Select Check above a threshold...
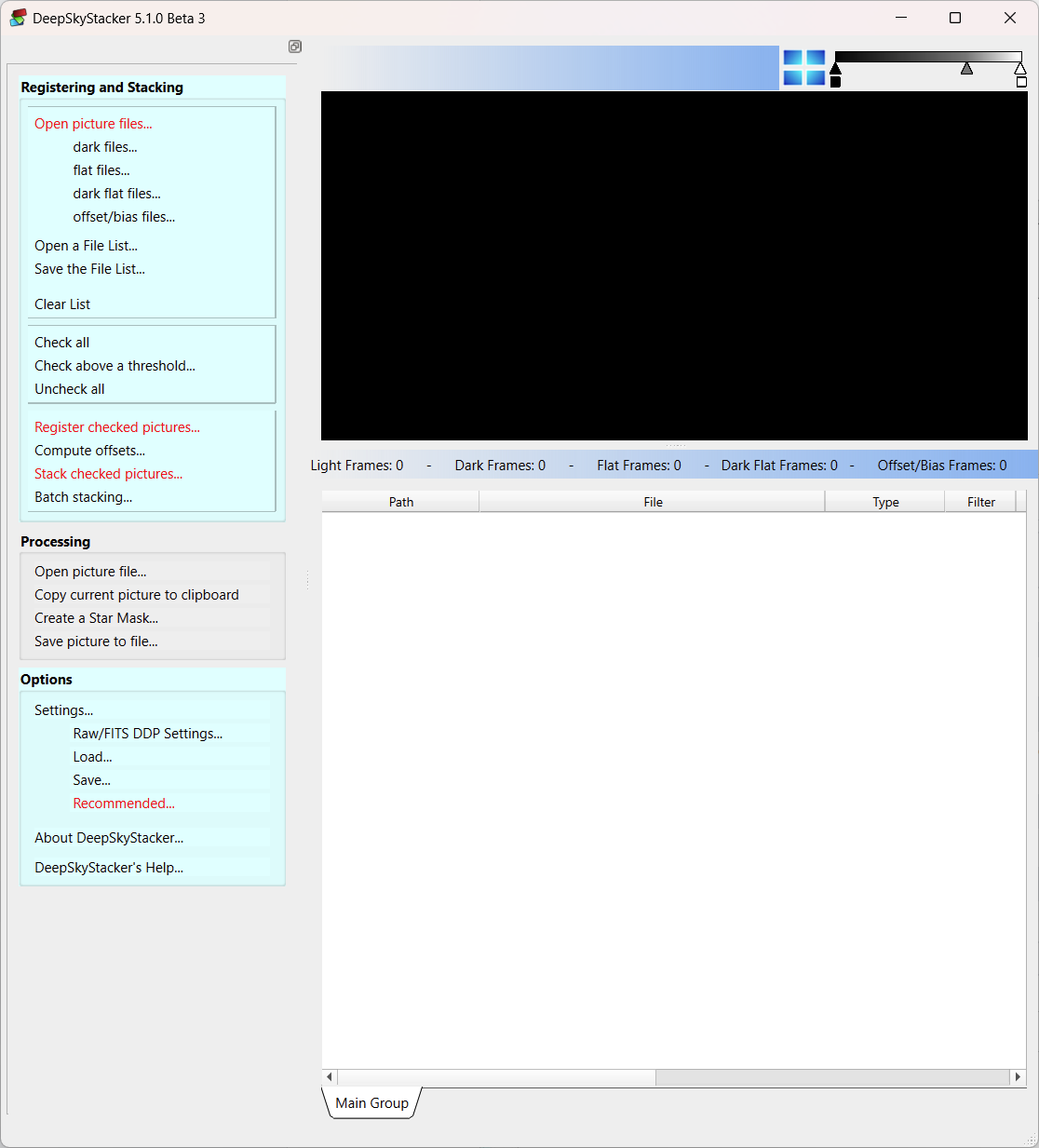Viewport: 1039px width, 1148px height. [x=115, y=366]
